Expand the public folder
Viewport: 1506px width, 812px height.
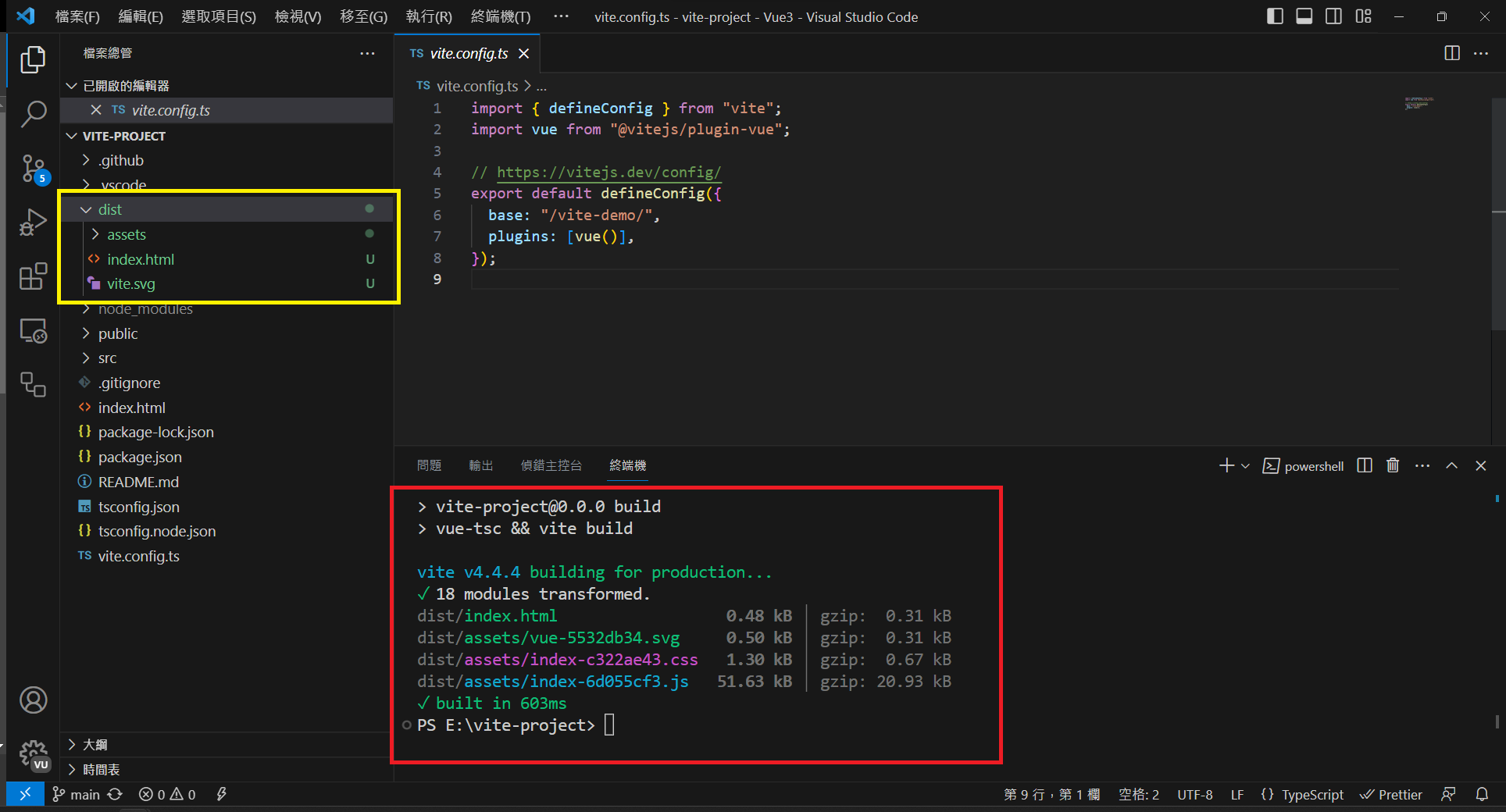[x=227, y=333]
